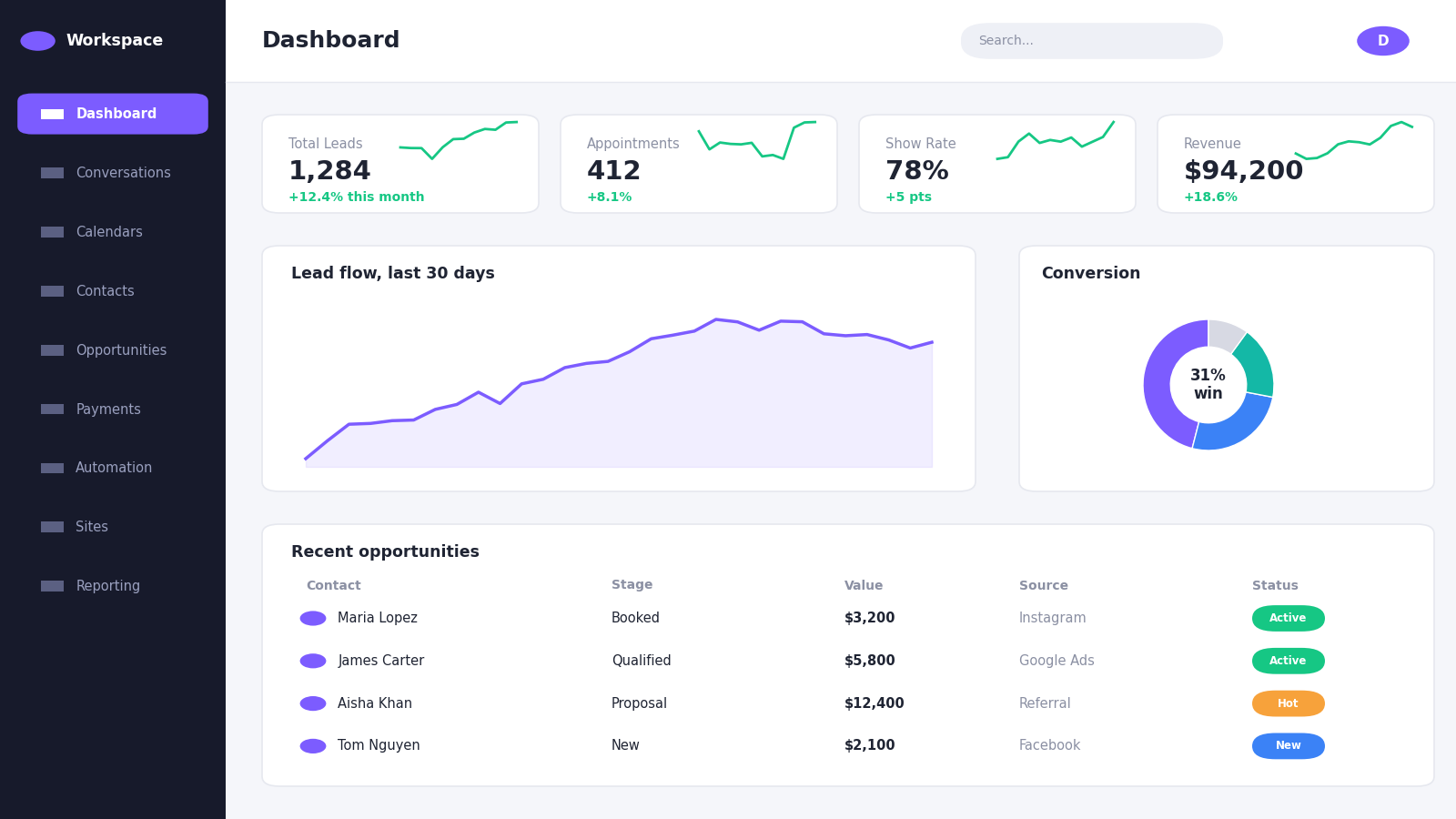This screenshot has height=819, width=1456.
Task: Click the New status badge
Action: pyautogui.click(x=1288, y=746)
